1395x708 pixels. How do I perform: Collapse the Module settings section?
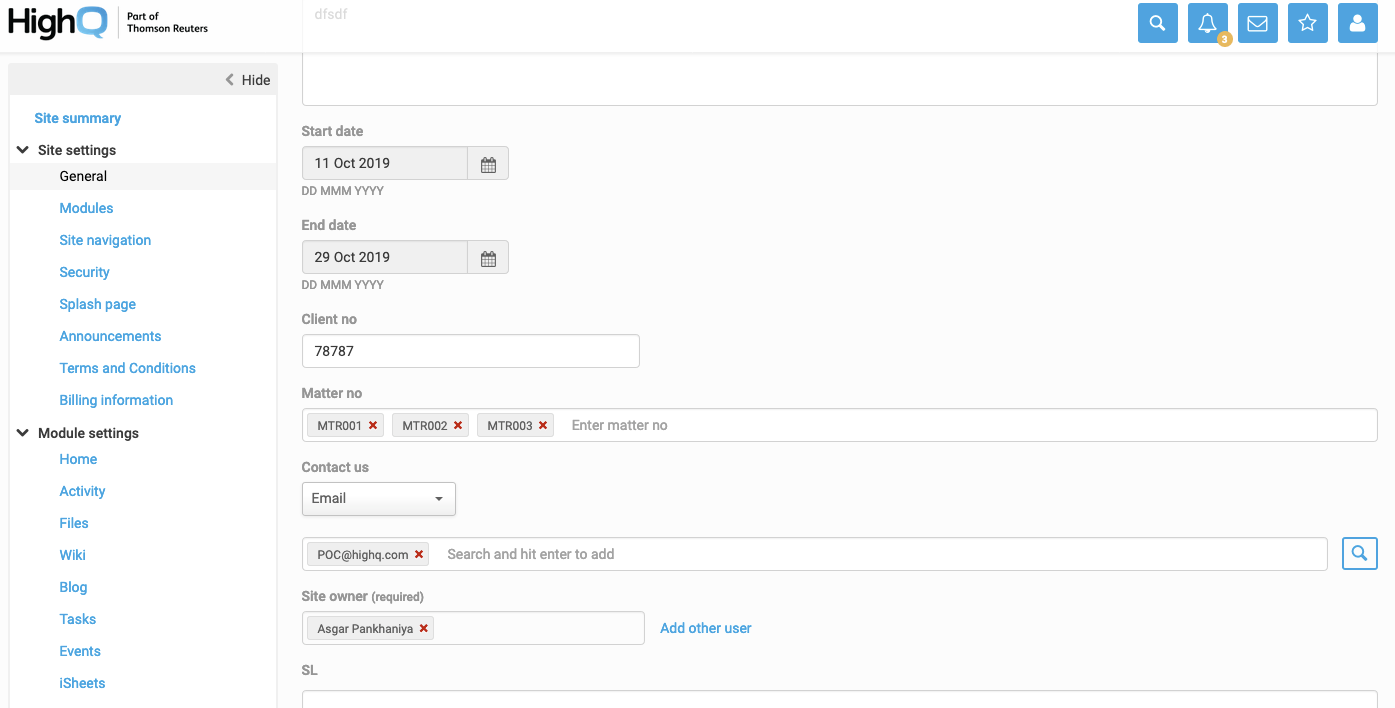(23, 433)
